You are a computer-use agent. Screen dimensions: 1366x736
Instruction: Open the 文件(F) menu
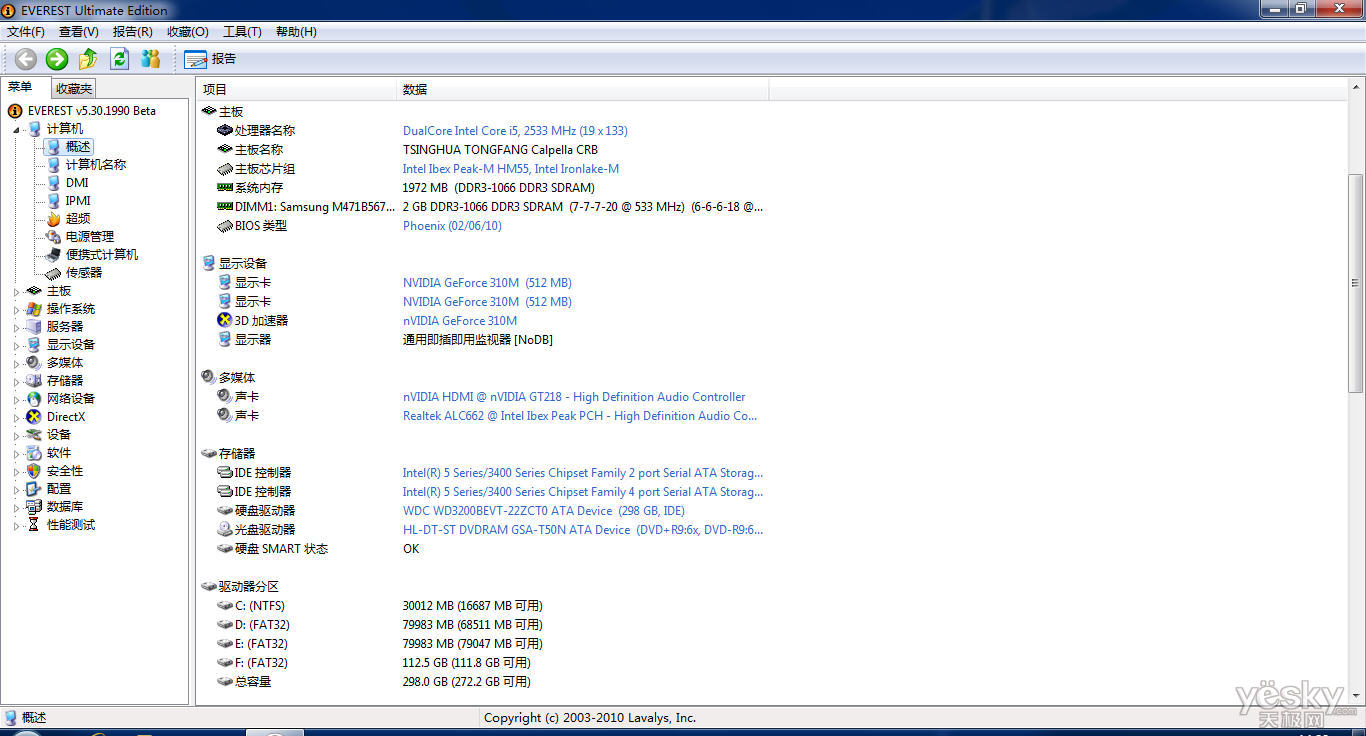tap(26, 32)
